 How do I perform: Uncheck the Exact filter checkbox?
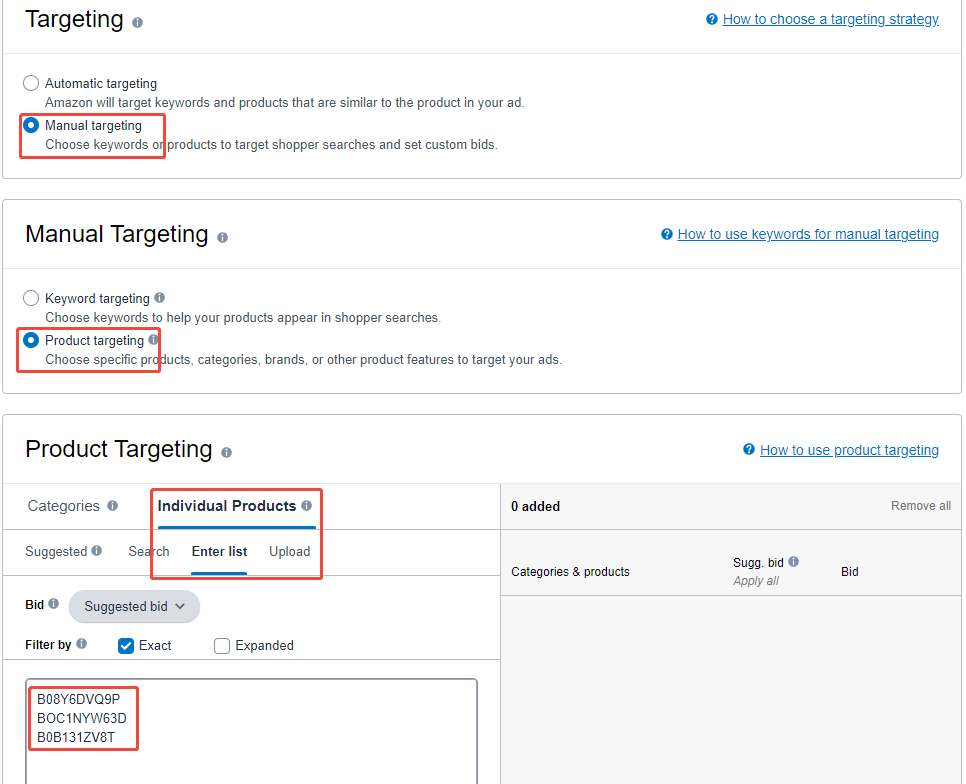pos(126,645)
